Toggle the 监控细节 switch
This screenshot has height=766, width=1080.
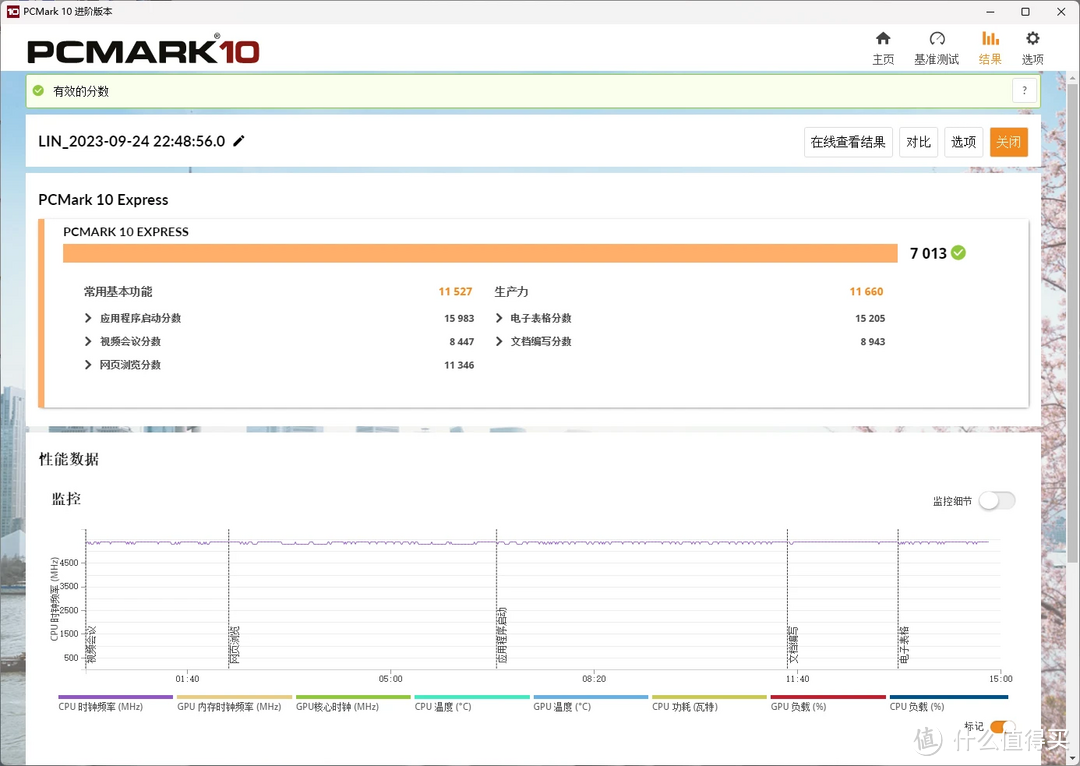point(997,501)
